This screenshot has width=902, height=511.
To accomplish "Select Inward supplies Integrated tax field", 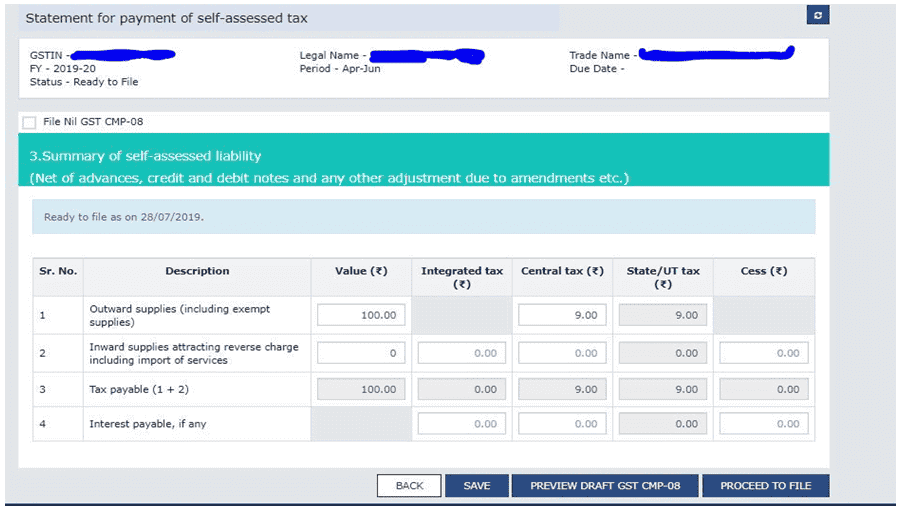I will [x=461, y=353].
